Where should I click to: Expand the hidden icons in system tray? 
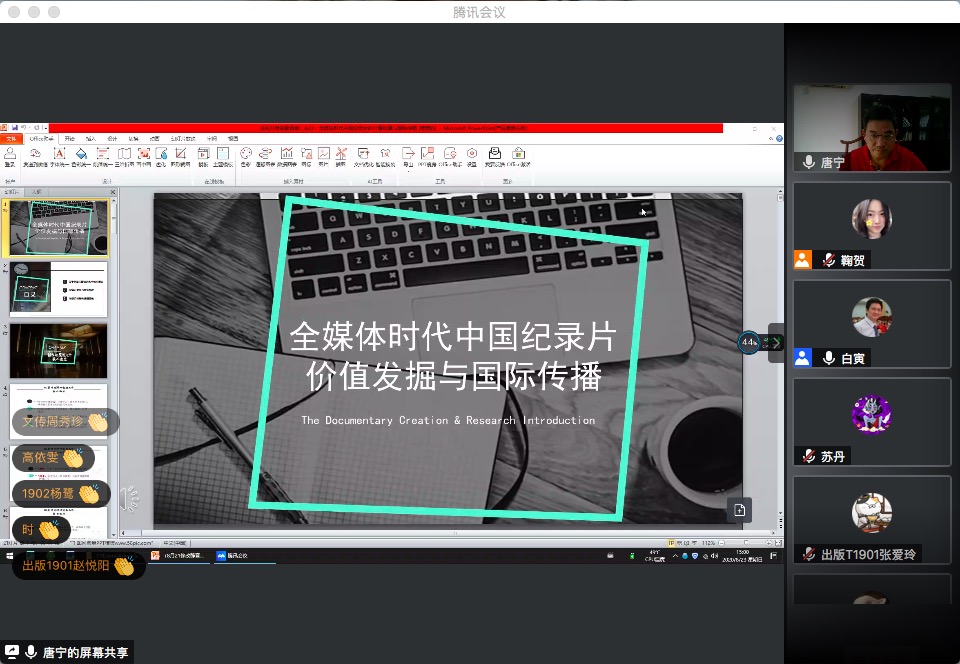(x=676, y=556)
